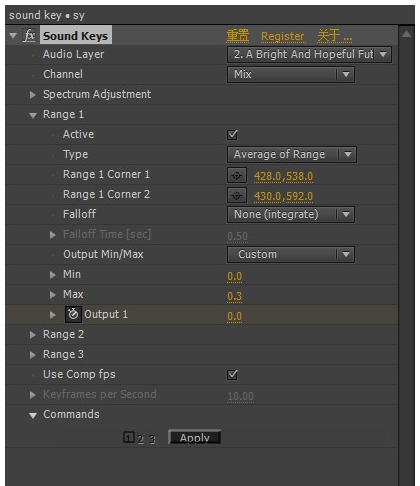Click the Range 1 Corner 1 label
This screenshot has height=486, width=420.
tap(106, 174)
